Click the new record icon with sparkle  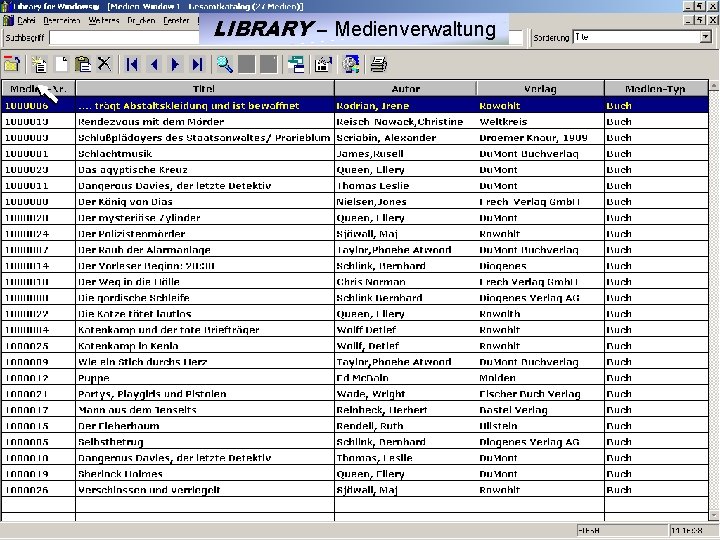coord(39,64)
